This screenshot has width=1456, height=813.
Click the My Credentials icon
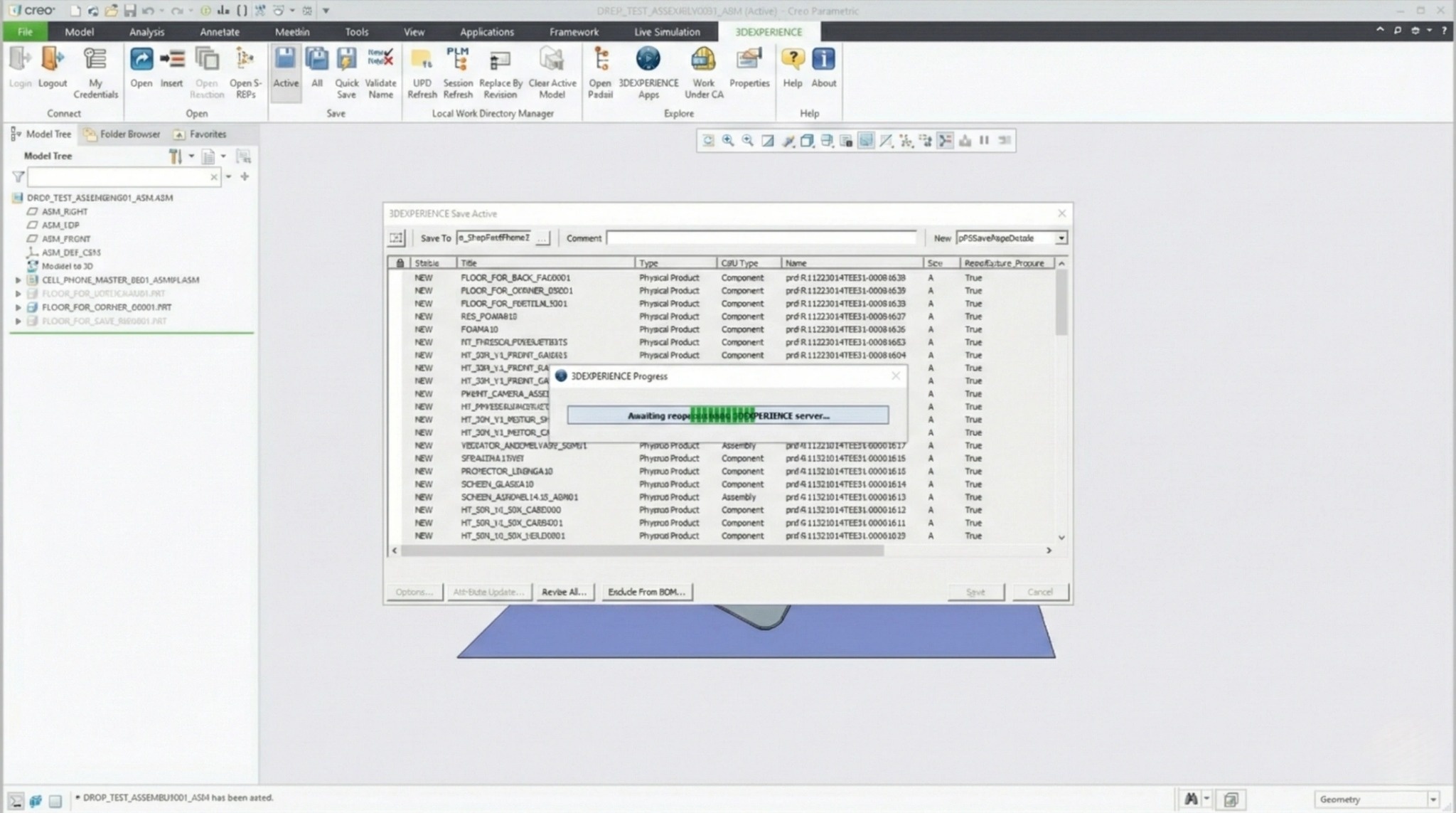[x=95, y=60]
